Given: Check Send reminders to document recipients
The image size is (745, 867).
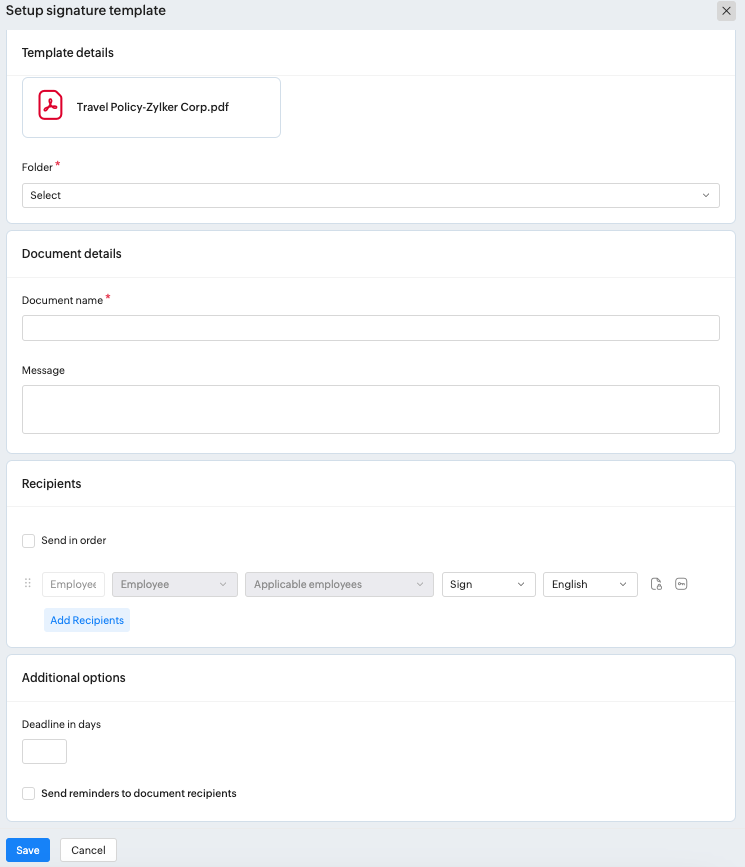Looking at the screenshot, I should click(29, 794).
